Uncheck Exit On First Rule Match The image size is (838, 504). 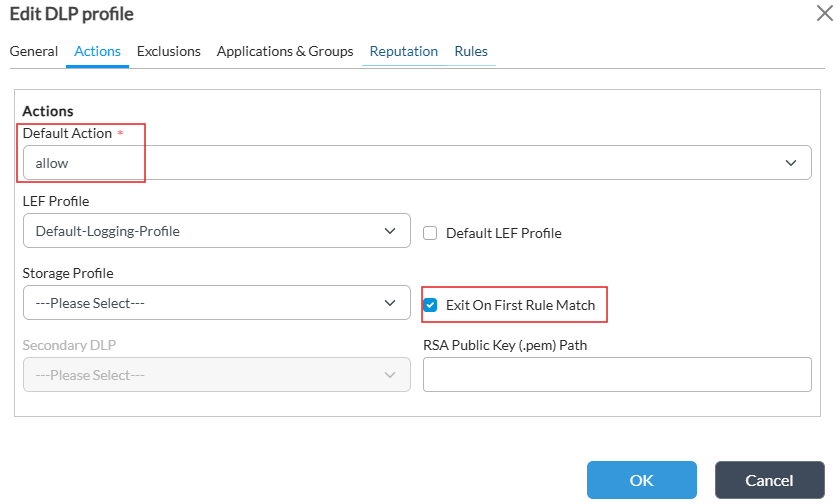[x=430, y=305]
